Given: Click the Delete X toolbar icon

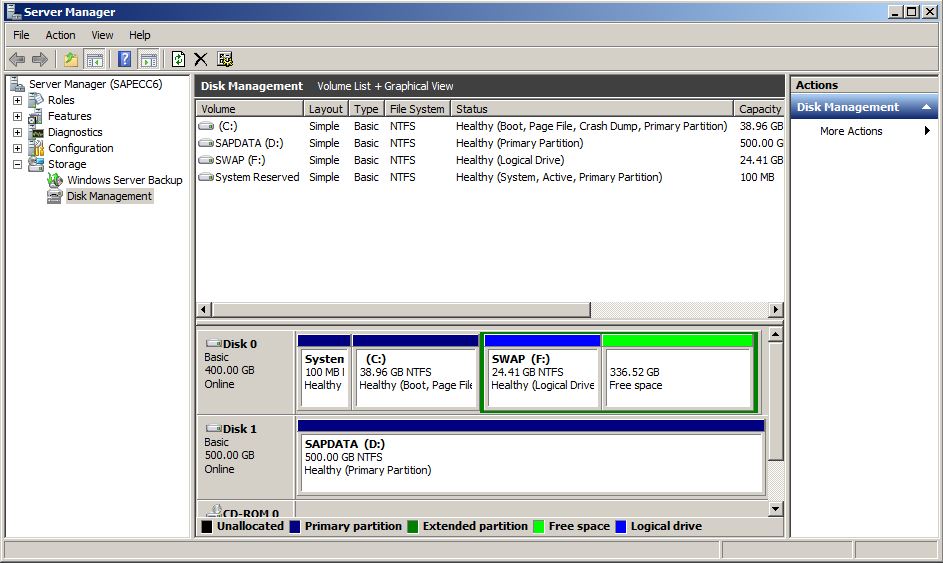Looking at the screenshot, I should 200,59.
